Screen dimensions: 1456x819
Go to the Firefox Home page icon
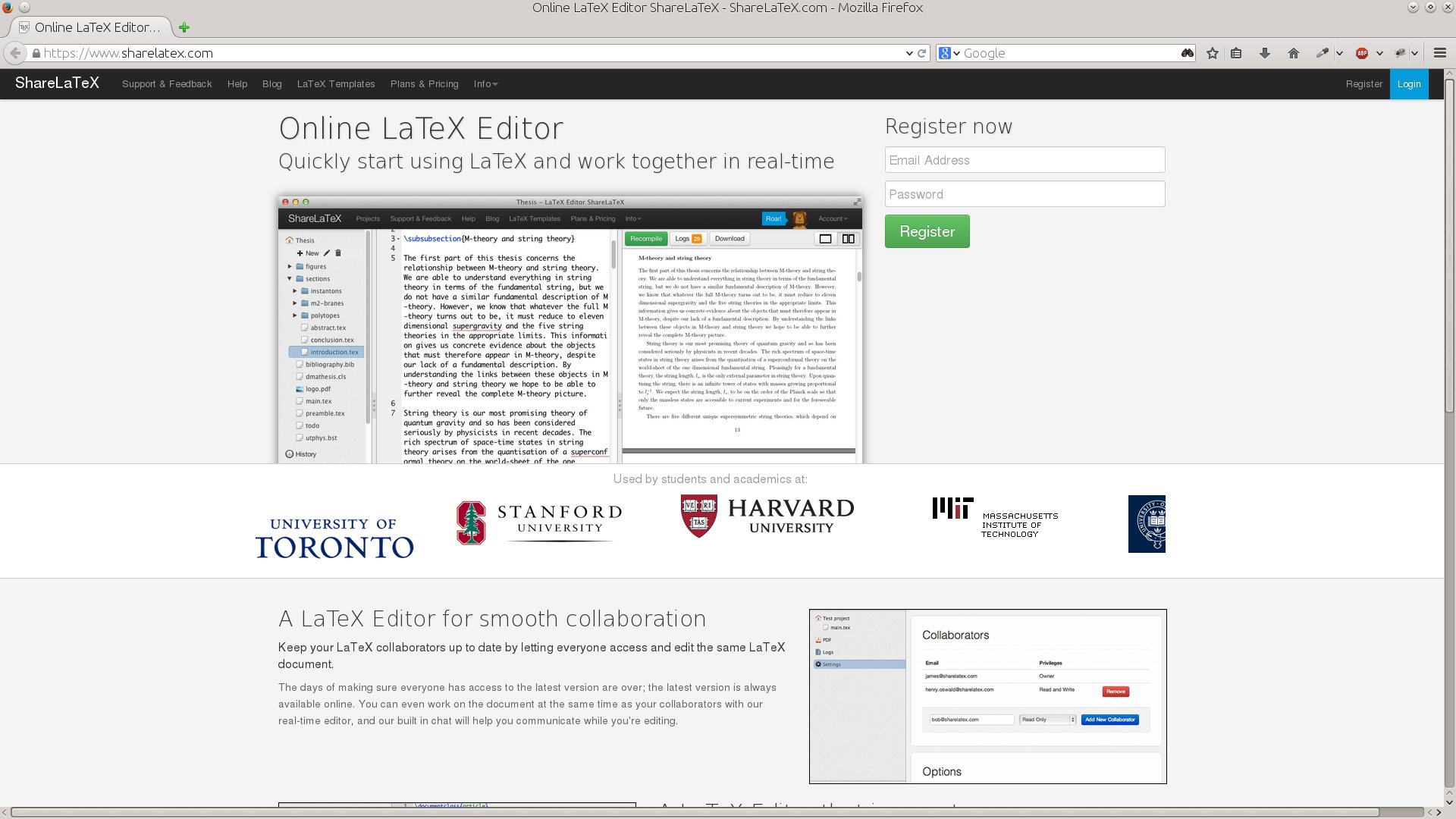pyautogui.click(x=1294, y=53)
